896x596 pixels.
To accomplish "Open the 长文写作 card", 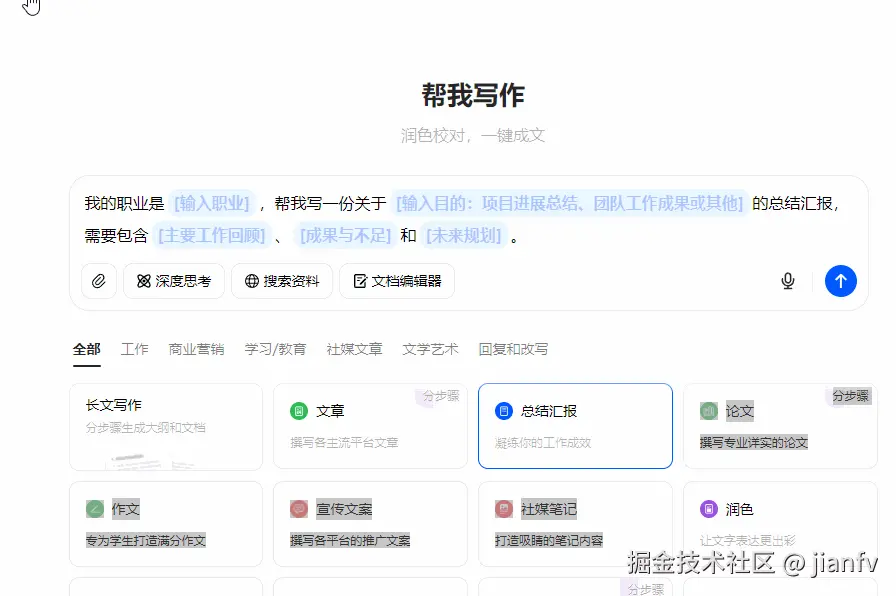I will pos(166,426).
